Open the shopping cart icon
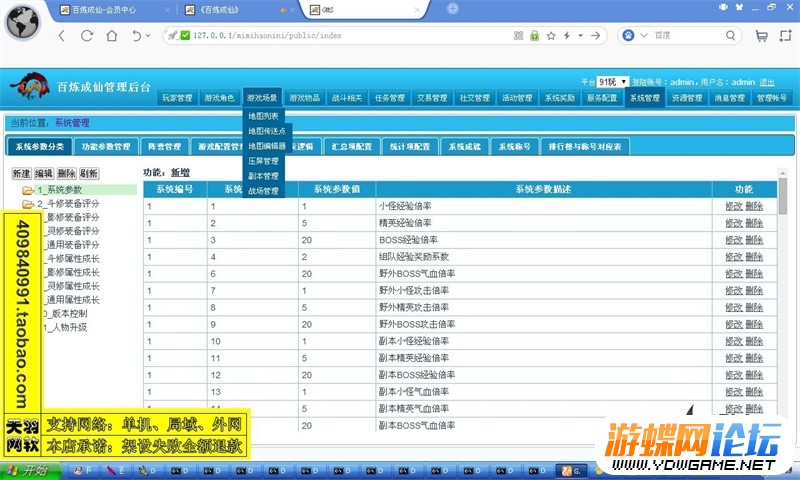Viewport: 800px width, 480px height. [x=761, y=36]
